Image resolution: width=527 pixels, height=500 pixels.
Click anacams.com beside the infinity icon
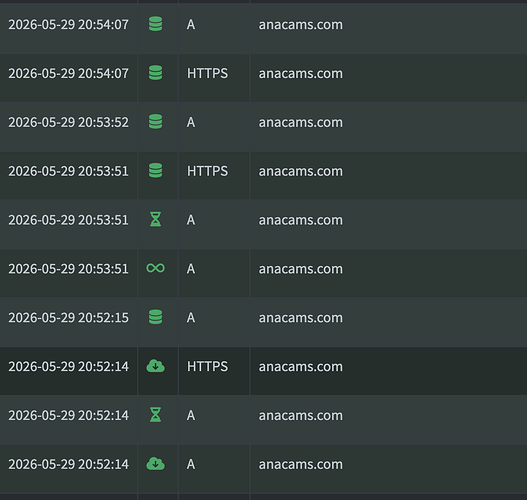pos(300,269)
